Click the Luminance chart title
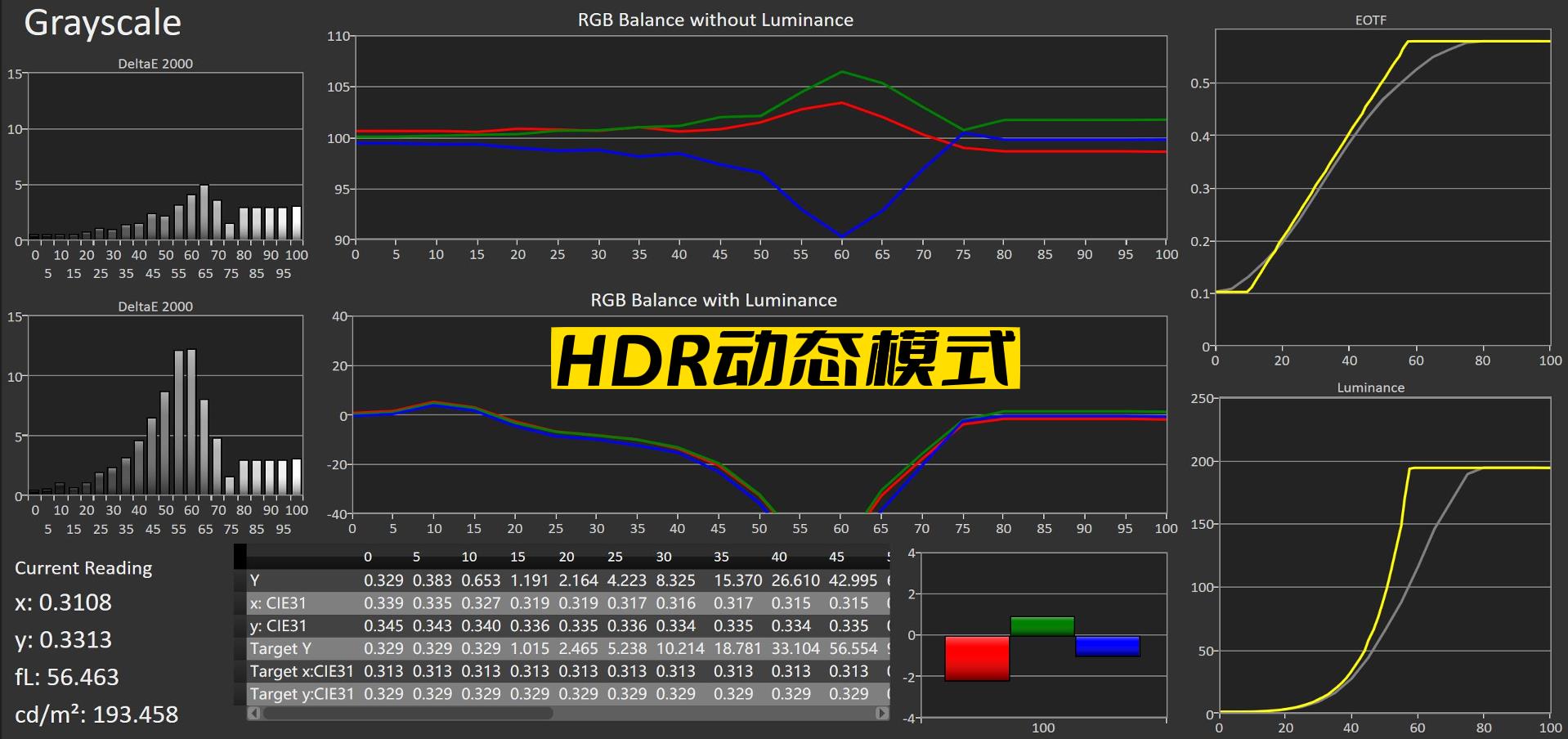1568x739 pixels. 1370,387
